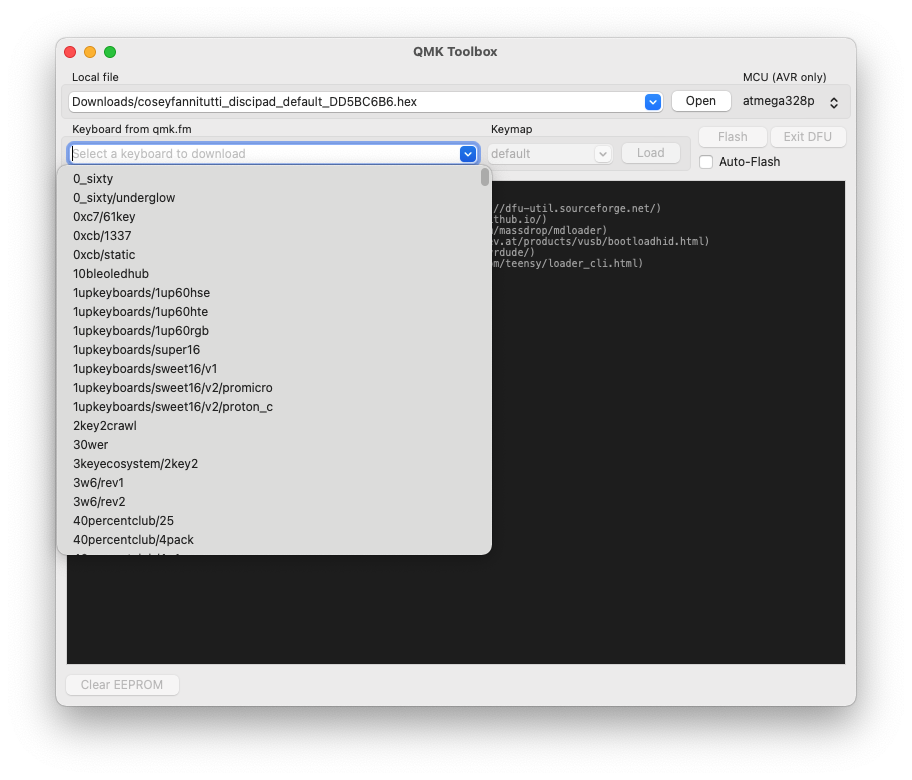Open the Local file dropdown arrow
The height and width of the screenshot is (780, 912).
point(653,102)
